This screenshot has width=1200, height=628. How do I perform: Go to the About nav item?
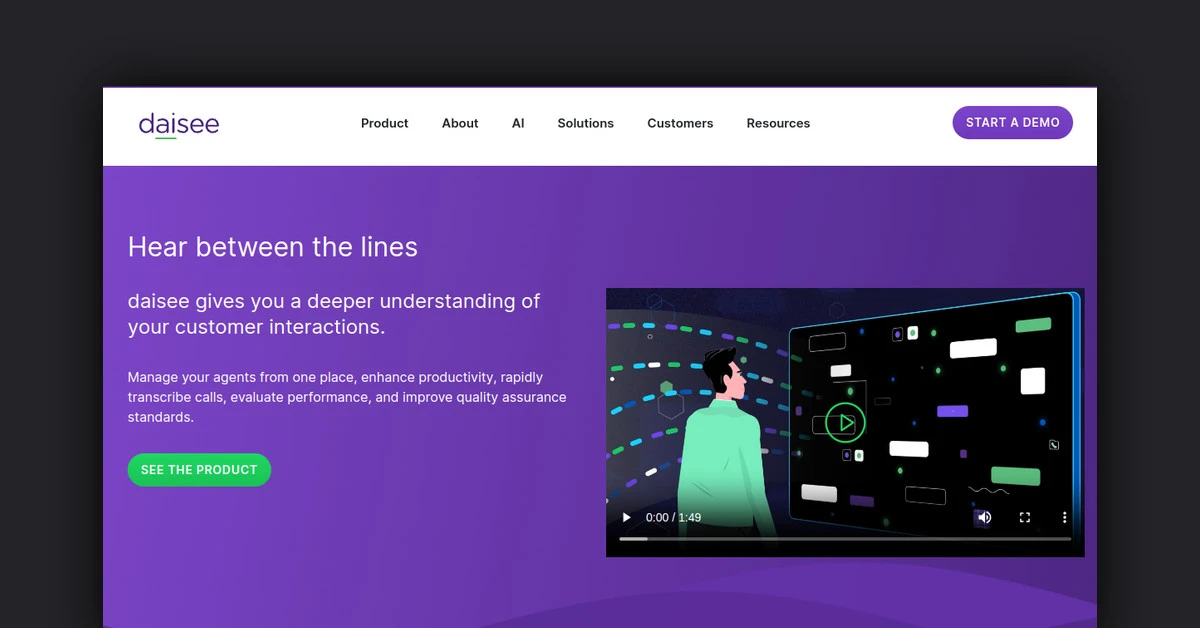460,123
